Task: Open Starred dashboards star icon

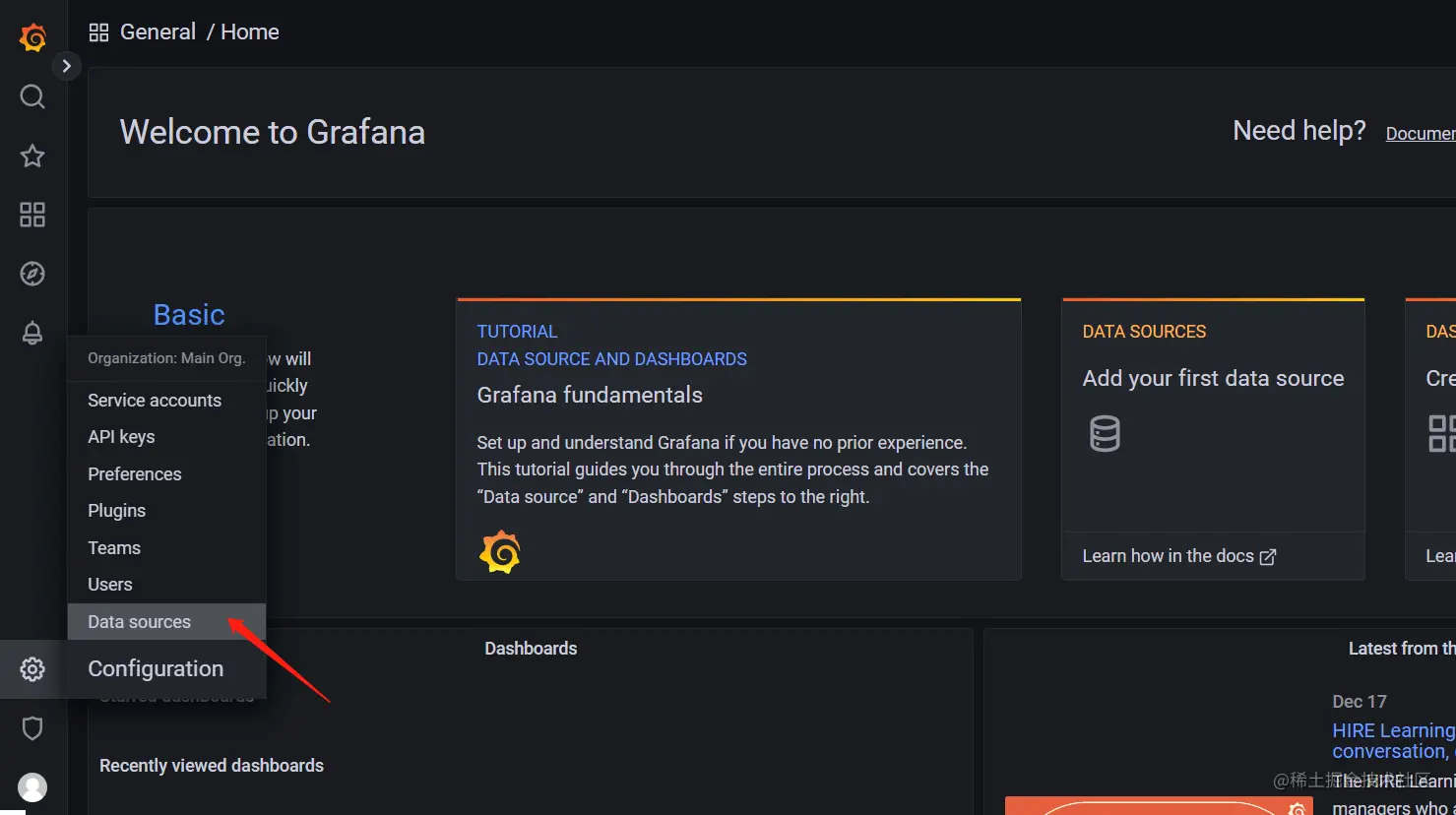Action: [32, 156]
